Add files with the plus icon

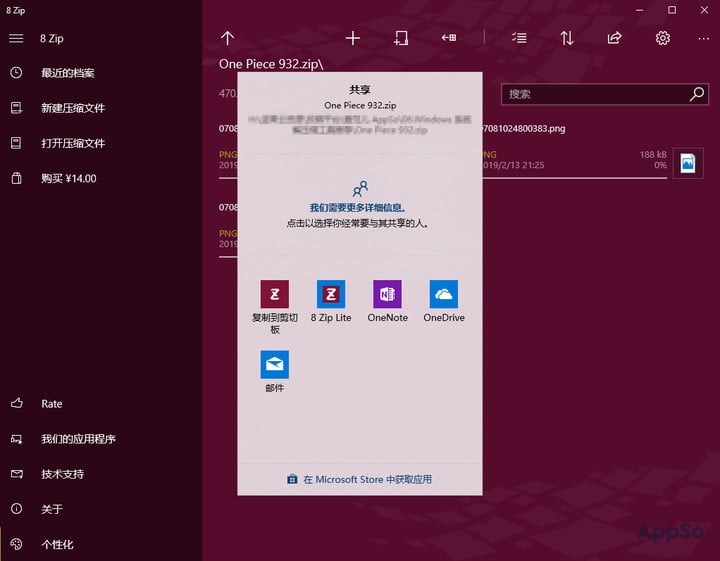353,38
